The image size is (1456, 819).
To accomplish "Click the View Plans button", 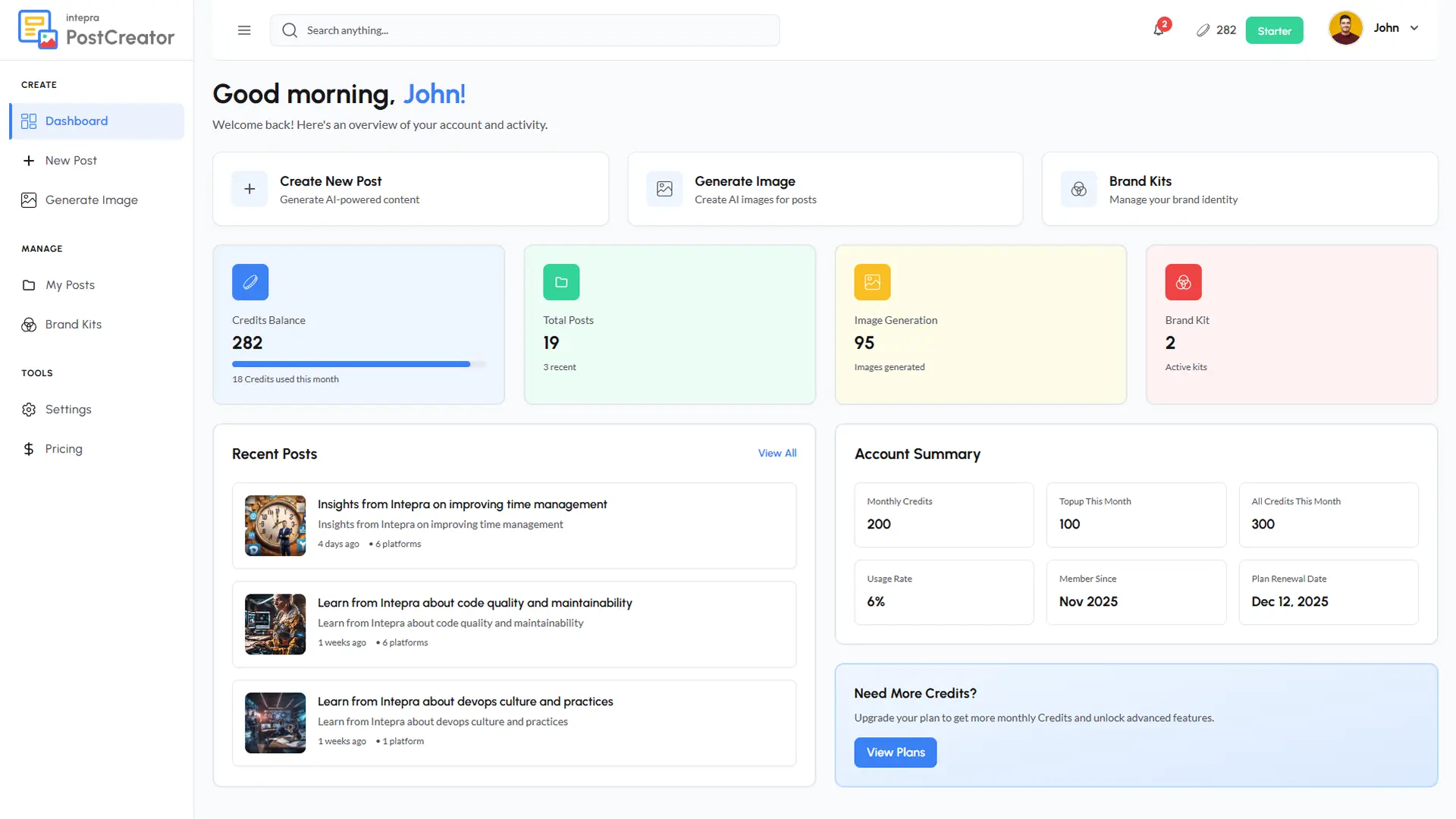I will point(895,752).
